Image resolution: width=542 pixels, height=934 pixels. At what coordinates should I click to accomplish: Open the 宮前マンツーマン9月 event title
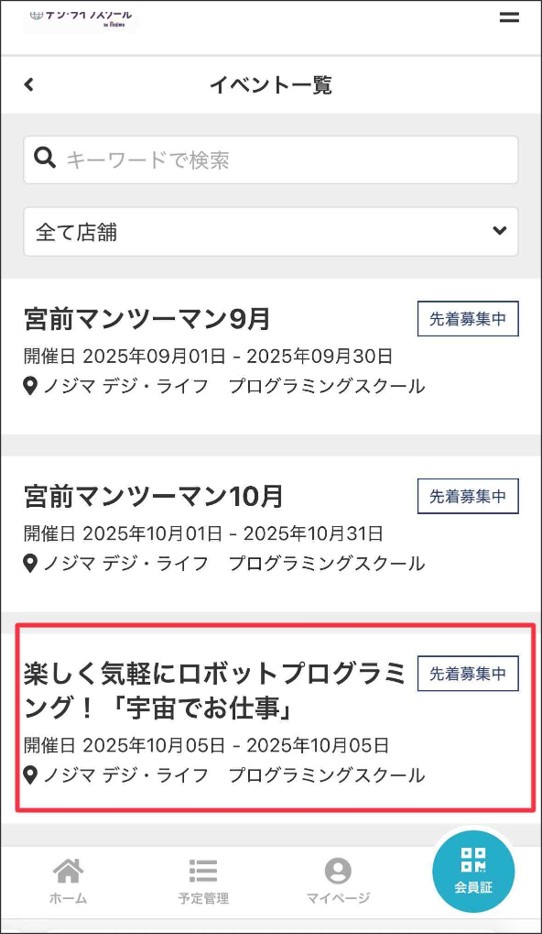coord(147,319)
